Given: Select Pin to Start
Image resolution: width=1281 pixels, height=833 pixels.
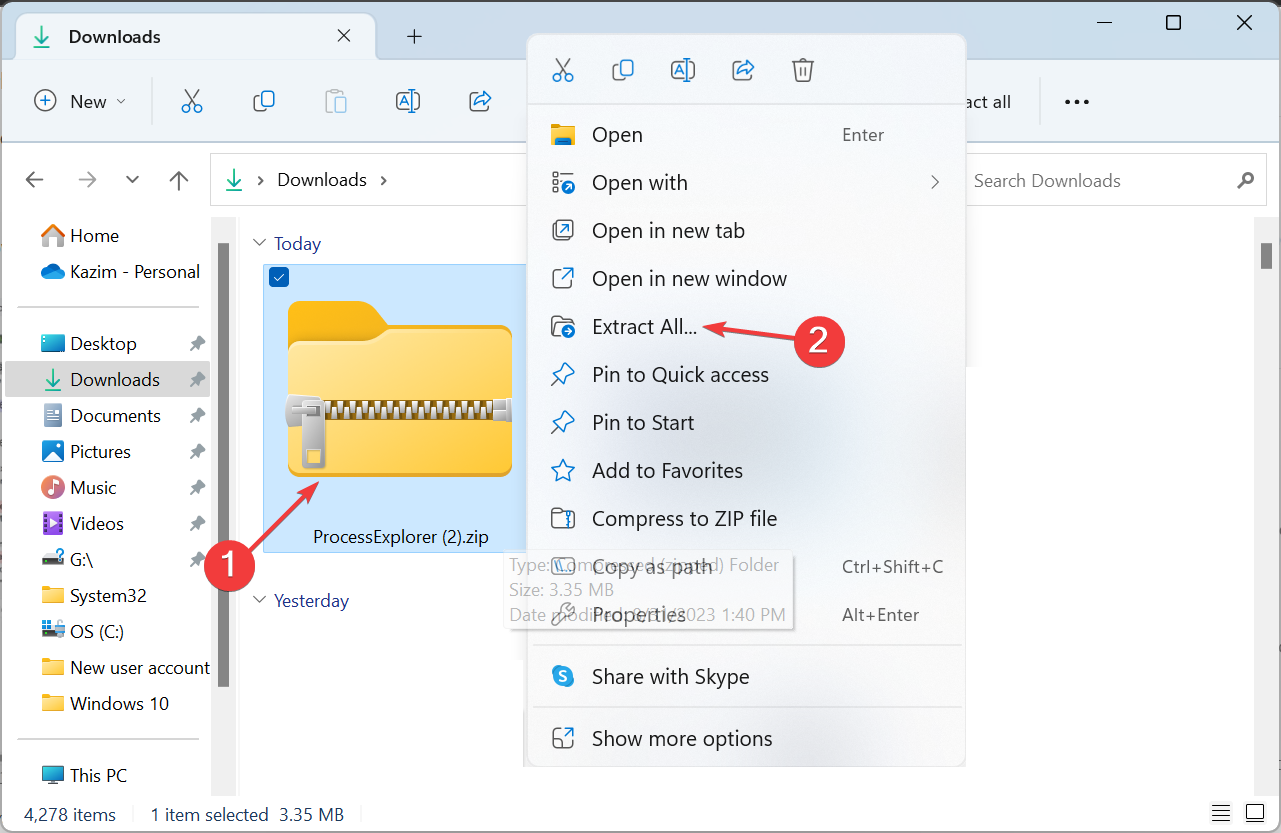Looking at the screenshot, I should [x=746, y=423].
